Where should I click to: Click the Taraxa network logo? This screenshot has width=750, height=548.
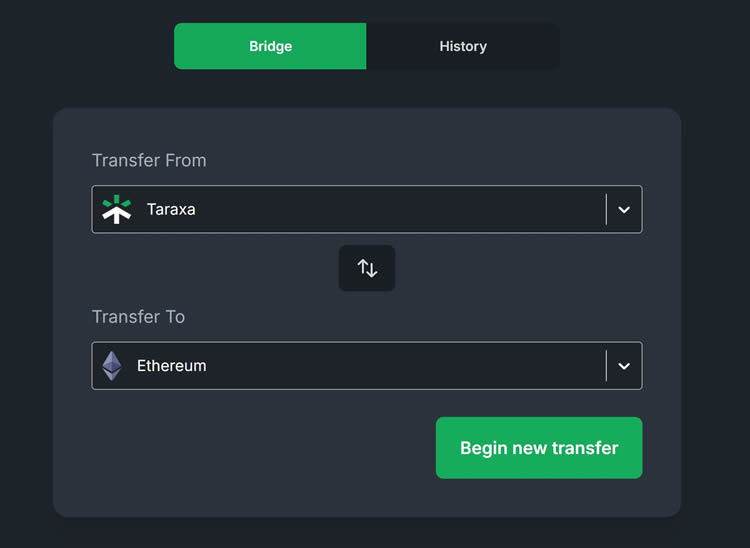point(117,209)
